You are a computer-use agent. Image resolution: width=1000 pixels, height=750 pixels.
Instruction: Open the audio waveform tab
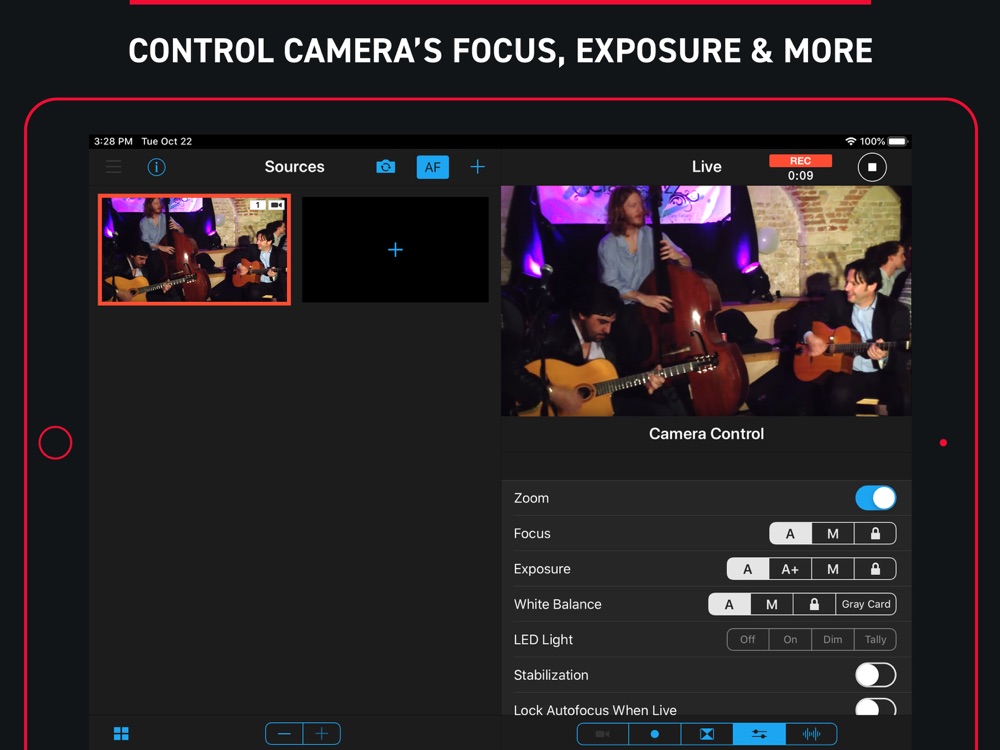(x=811, y=734)
